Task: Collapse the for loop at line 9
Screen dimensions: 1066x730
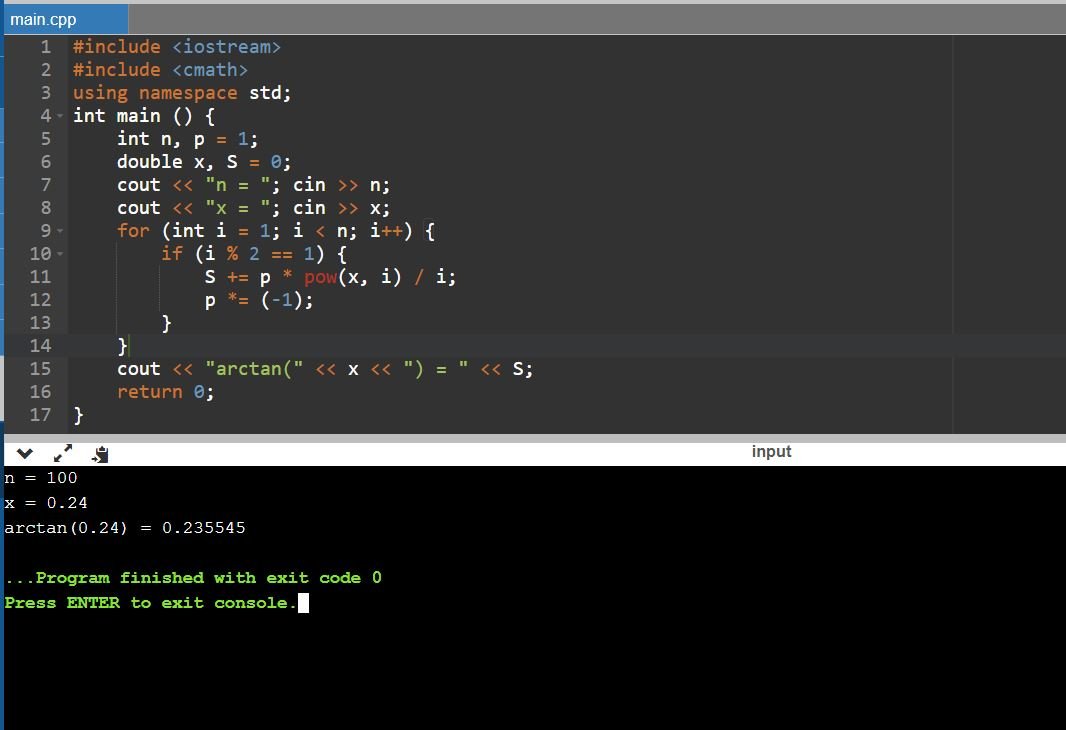Action: click(59, 231)
